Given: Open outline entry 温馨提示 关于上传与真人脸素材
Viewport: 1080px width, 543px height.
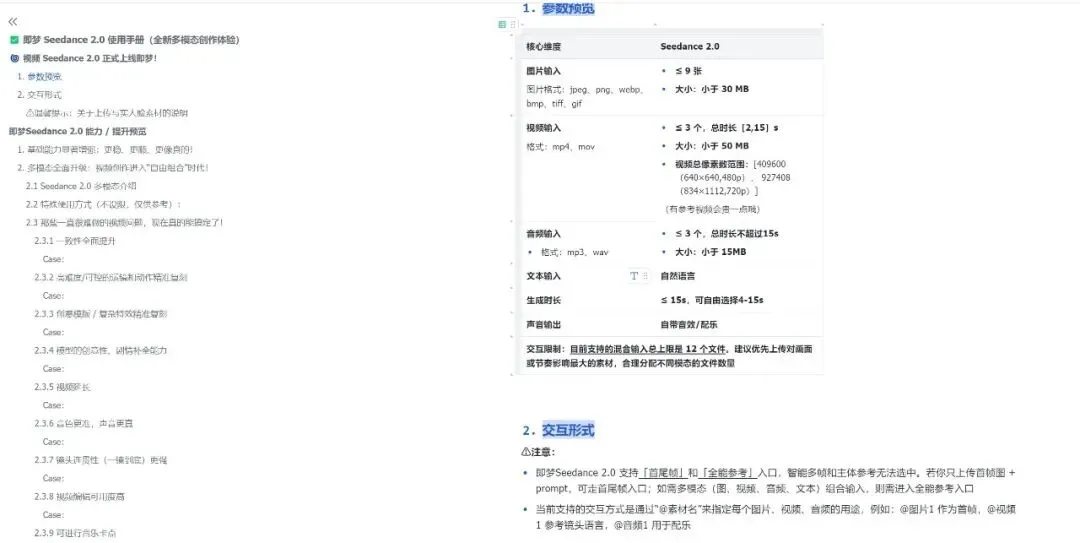Looking at the screenshot, I should tap(107, 113).
